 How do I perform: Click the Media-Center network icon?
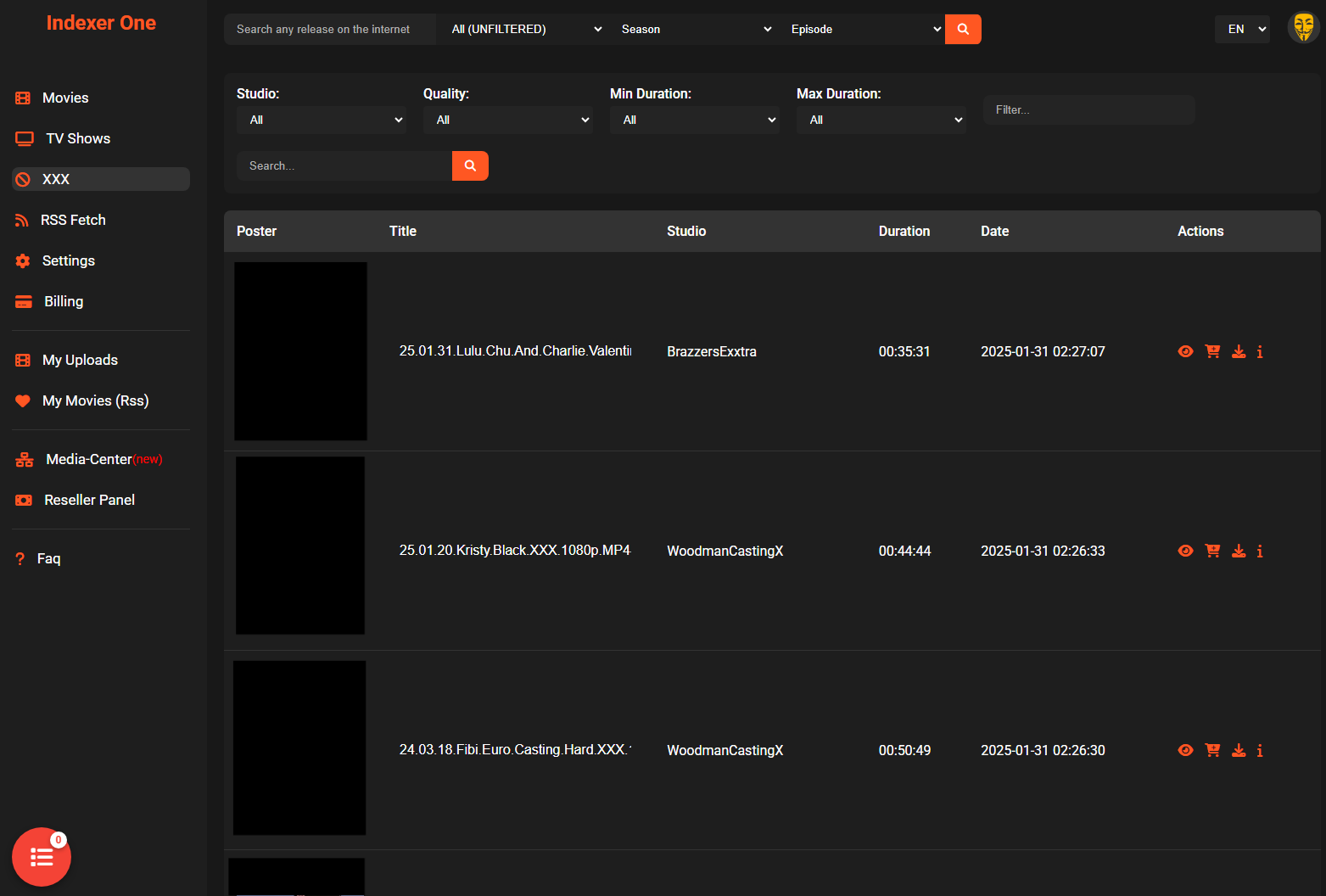(x=25, y=460)
